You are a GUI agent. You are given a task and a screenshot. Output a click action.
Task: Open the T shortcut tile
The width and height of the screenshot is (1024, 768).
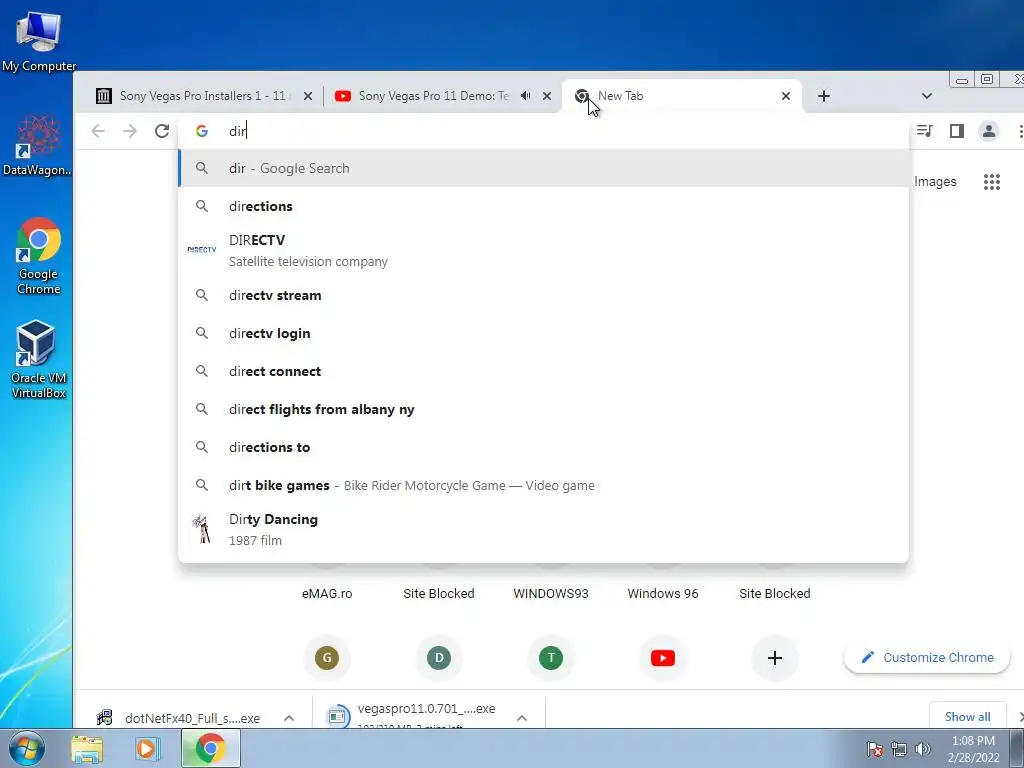point(551,658)
